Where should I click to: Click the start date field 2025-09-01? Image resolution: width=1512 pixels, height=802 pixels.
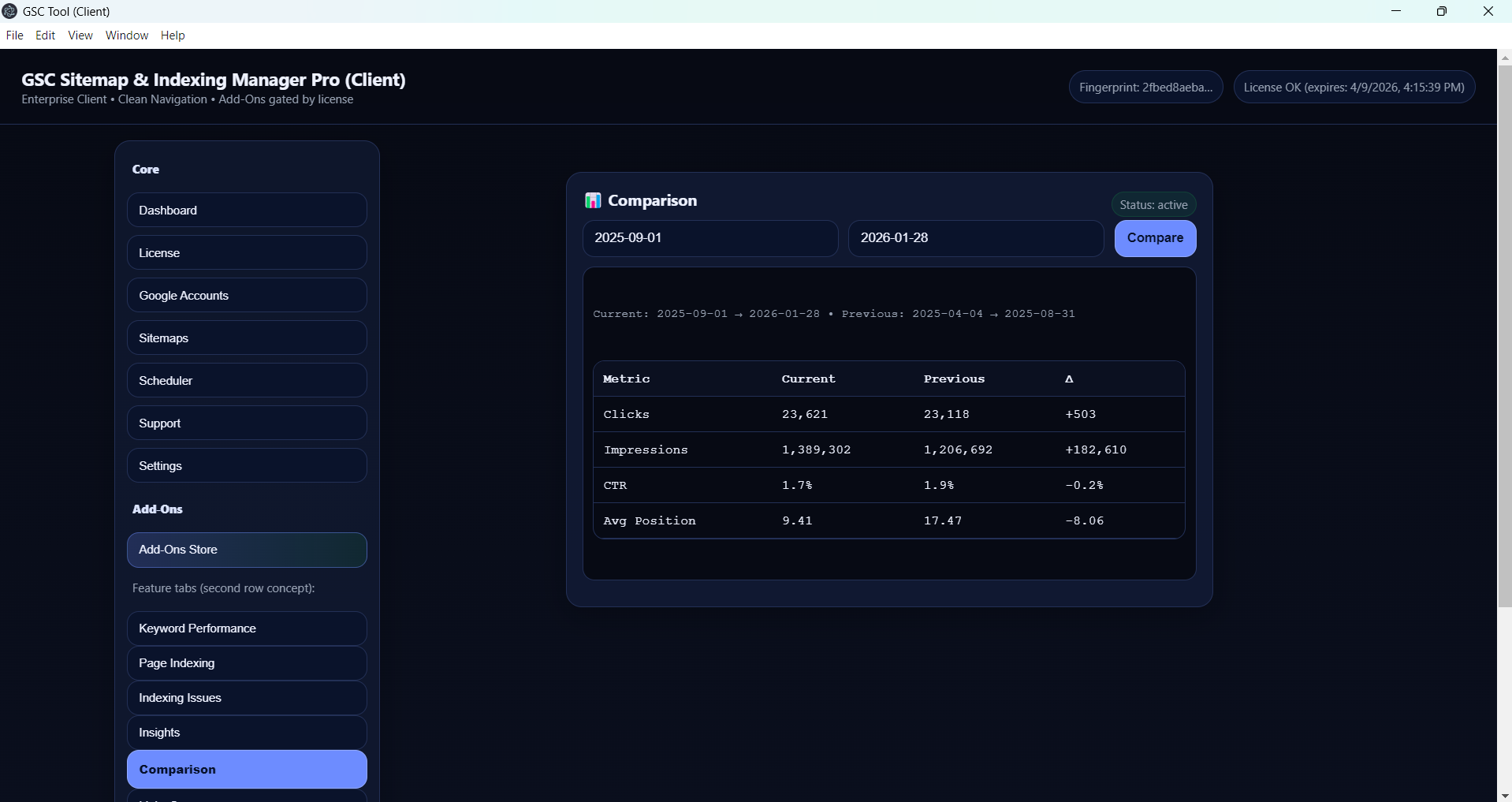(x=709, y=238)
